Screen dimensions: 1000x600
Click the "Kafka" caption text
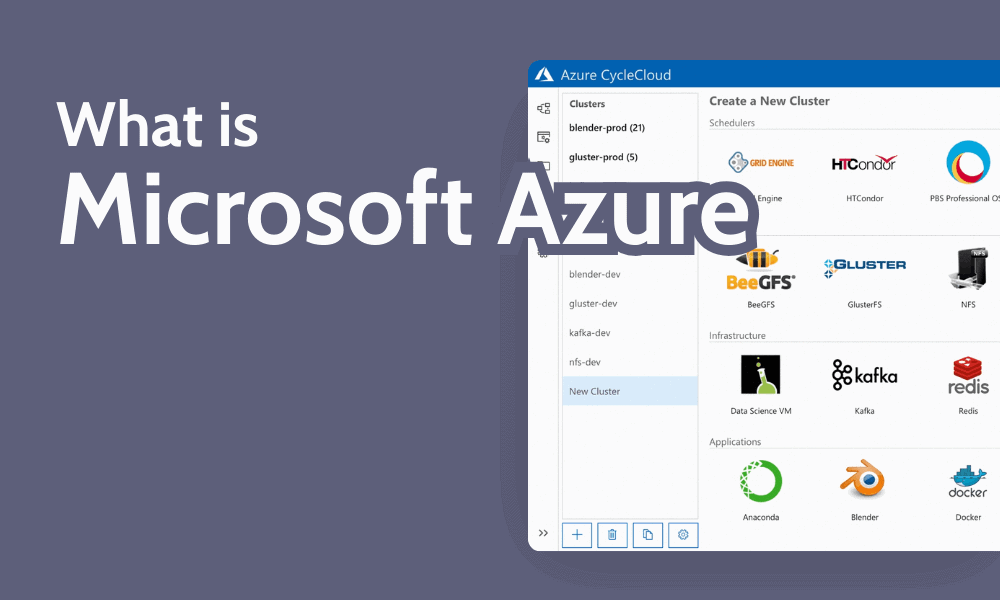pos(864,411)
